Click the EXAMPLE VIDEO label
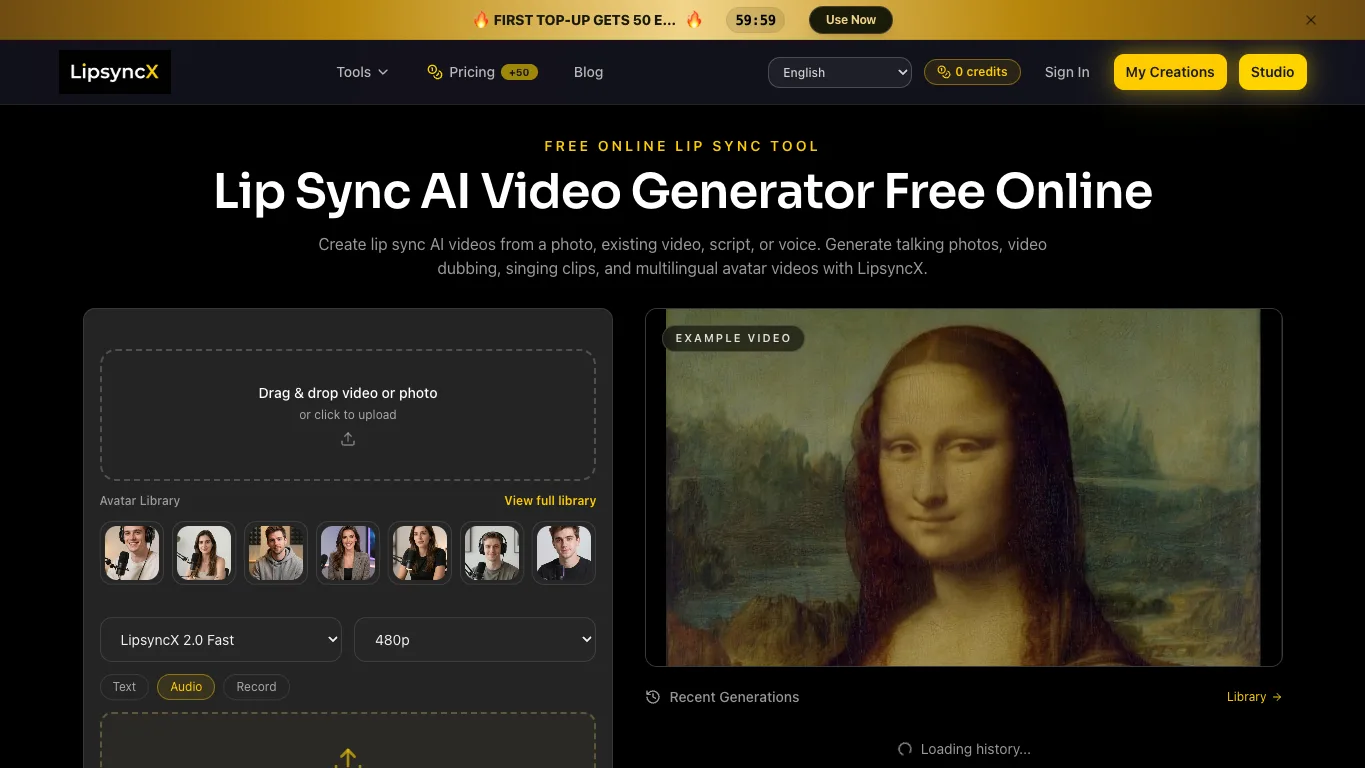 pyautogui.click(x=733, y=338)
